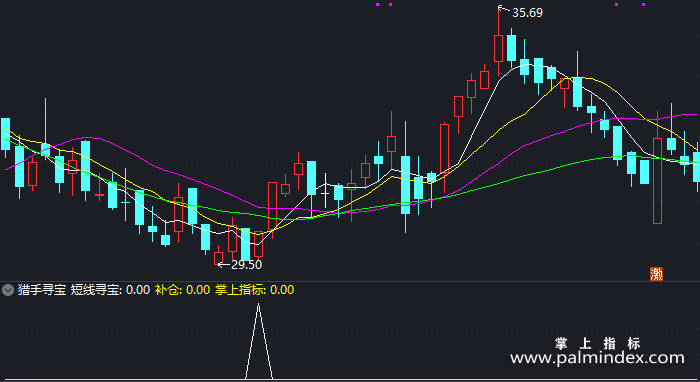This screenshot has height=382, width=700.
Task: Click the long red candle beside the 激 marker
Action: [x=657, y=181]
